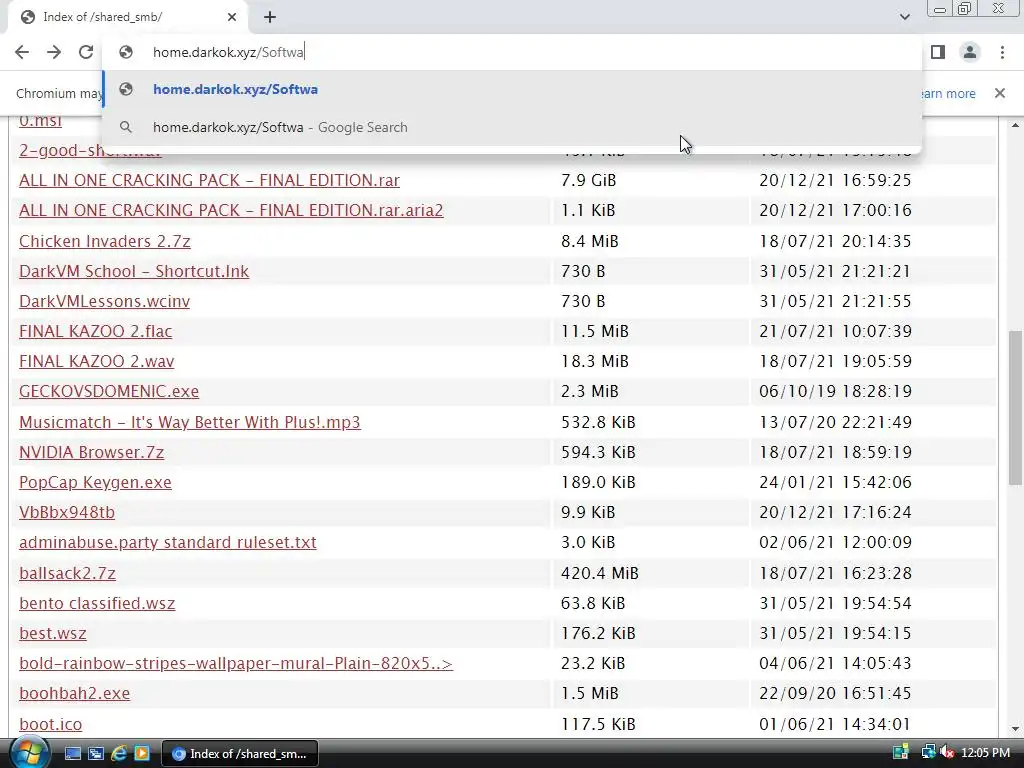Viewport: 1024px width, 768px height.
Task: Click the date 13/07/20 22:21:49
Action: click(x=835, y=422)
